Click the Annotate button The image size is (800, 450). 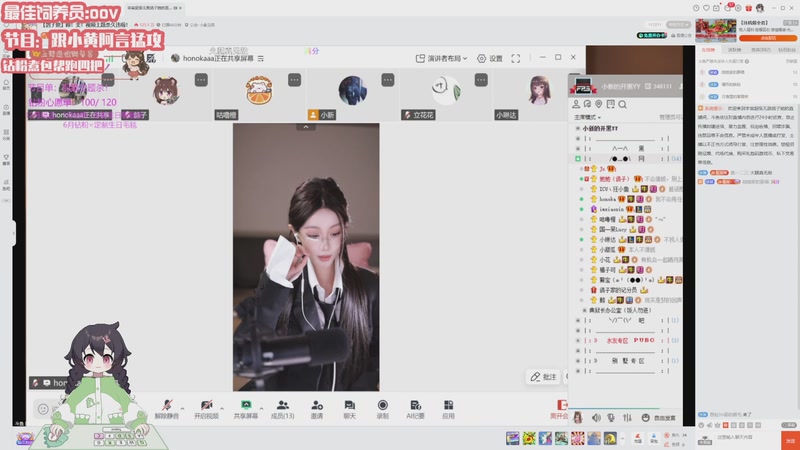(x=543, y=377)
